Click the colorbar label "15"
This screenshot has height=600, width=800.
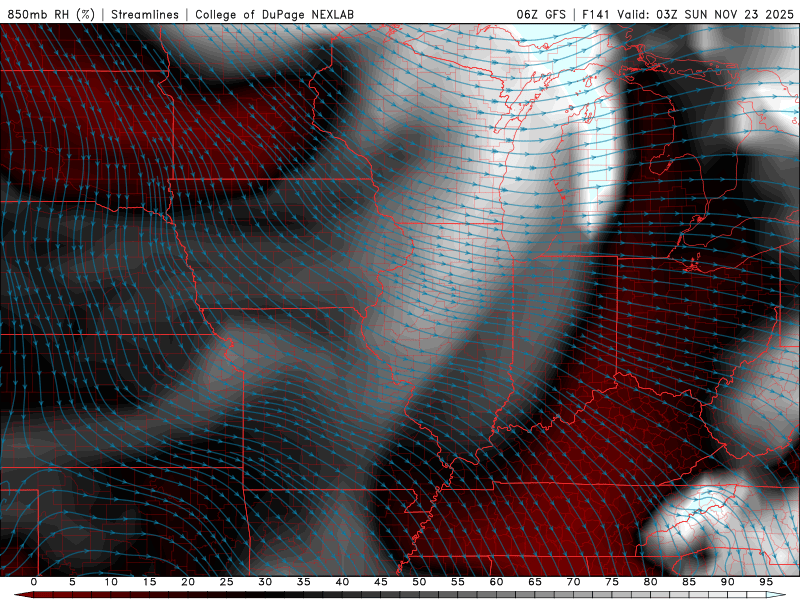click(149, 582)
